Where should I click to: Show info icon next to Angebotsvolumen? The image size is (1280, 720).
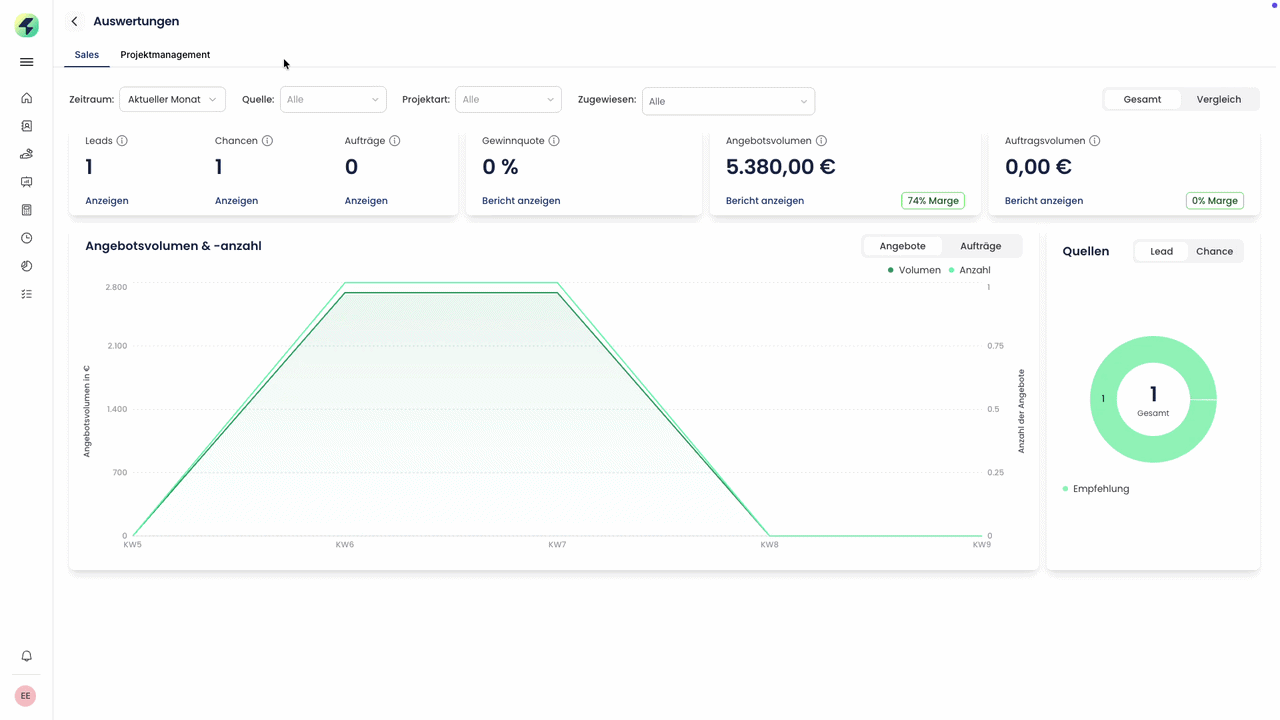click(x=821, y=141)
